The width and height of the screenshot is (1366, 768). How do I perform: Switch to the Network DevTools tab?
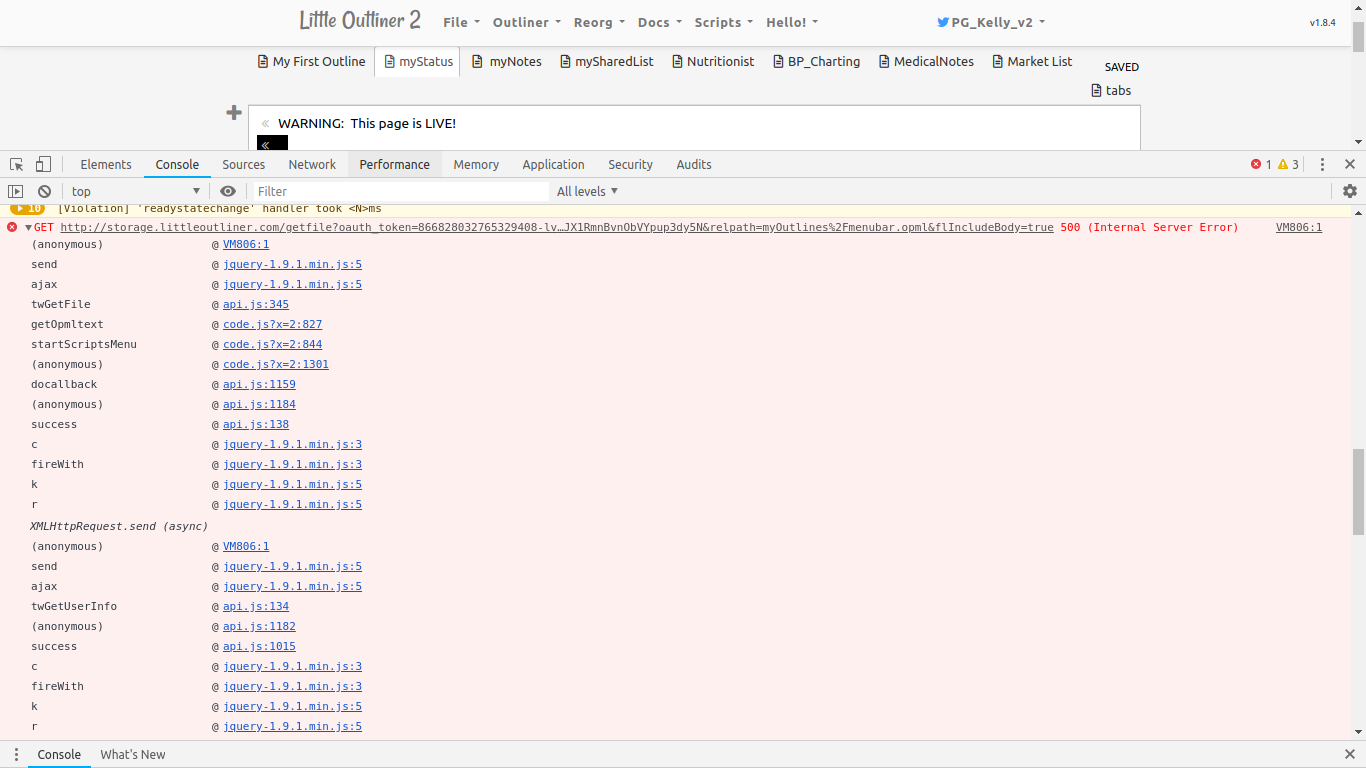(312, 164)
